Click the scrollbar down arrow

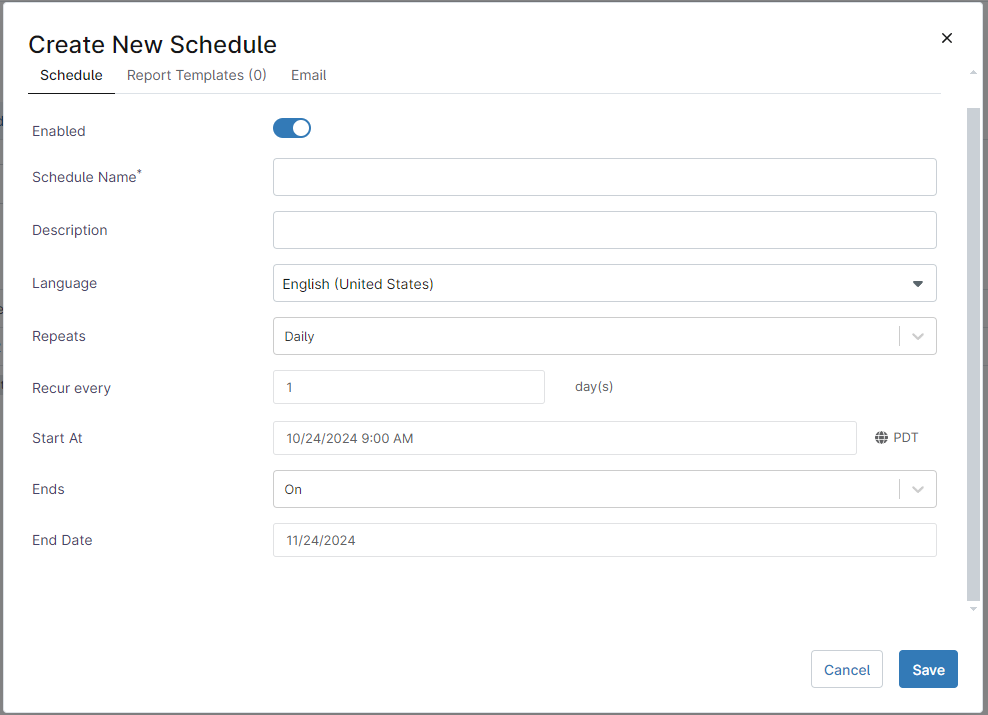pyautogui.click(x=972, y=607)
